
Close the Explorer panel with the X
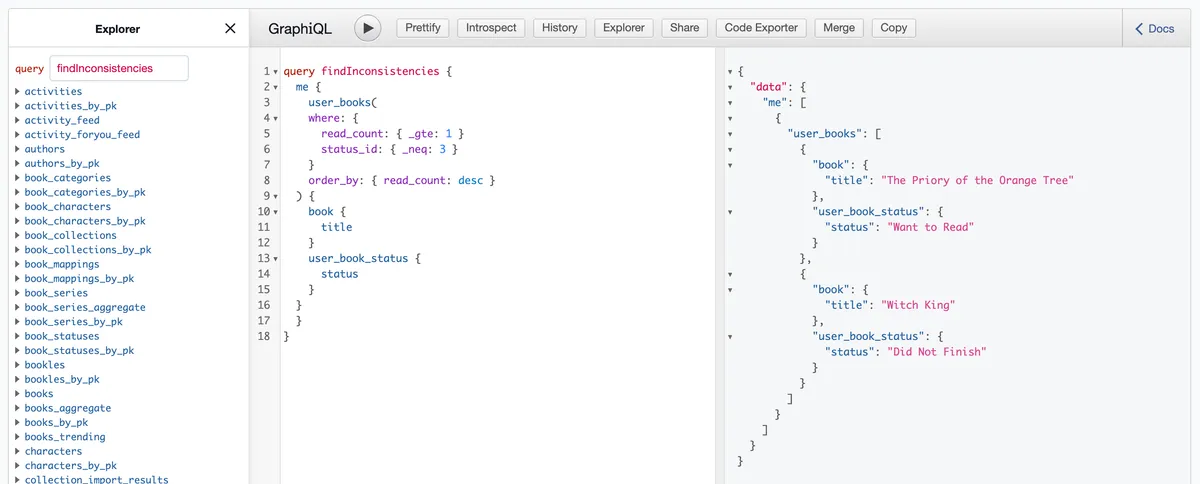[230, 29]
